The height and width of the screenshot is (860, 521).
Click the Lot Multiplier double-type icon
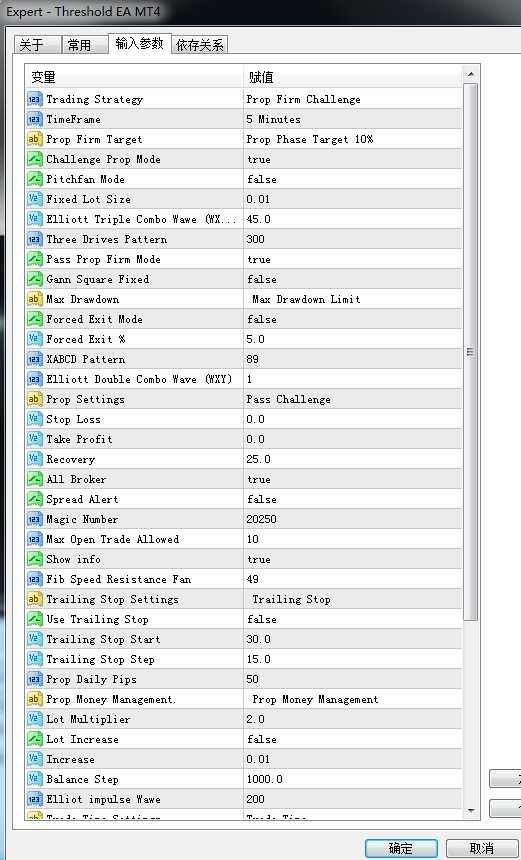(x=34, y=719)
